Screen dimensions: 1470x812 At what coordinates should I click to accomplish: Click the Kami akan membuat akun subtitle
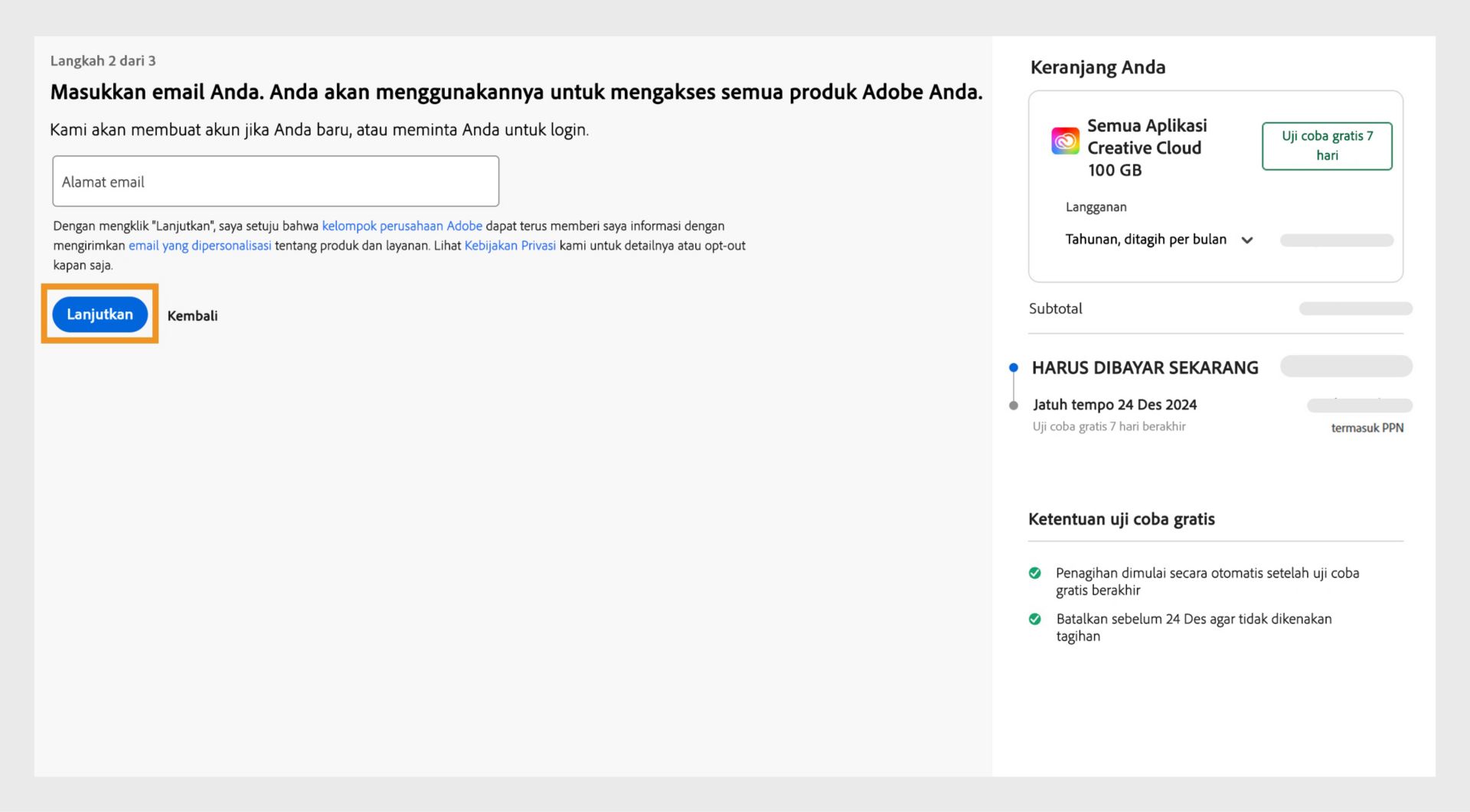click(319, 129)
